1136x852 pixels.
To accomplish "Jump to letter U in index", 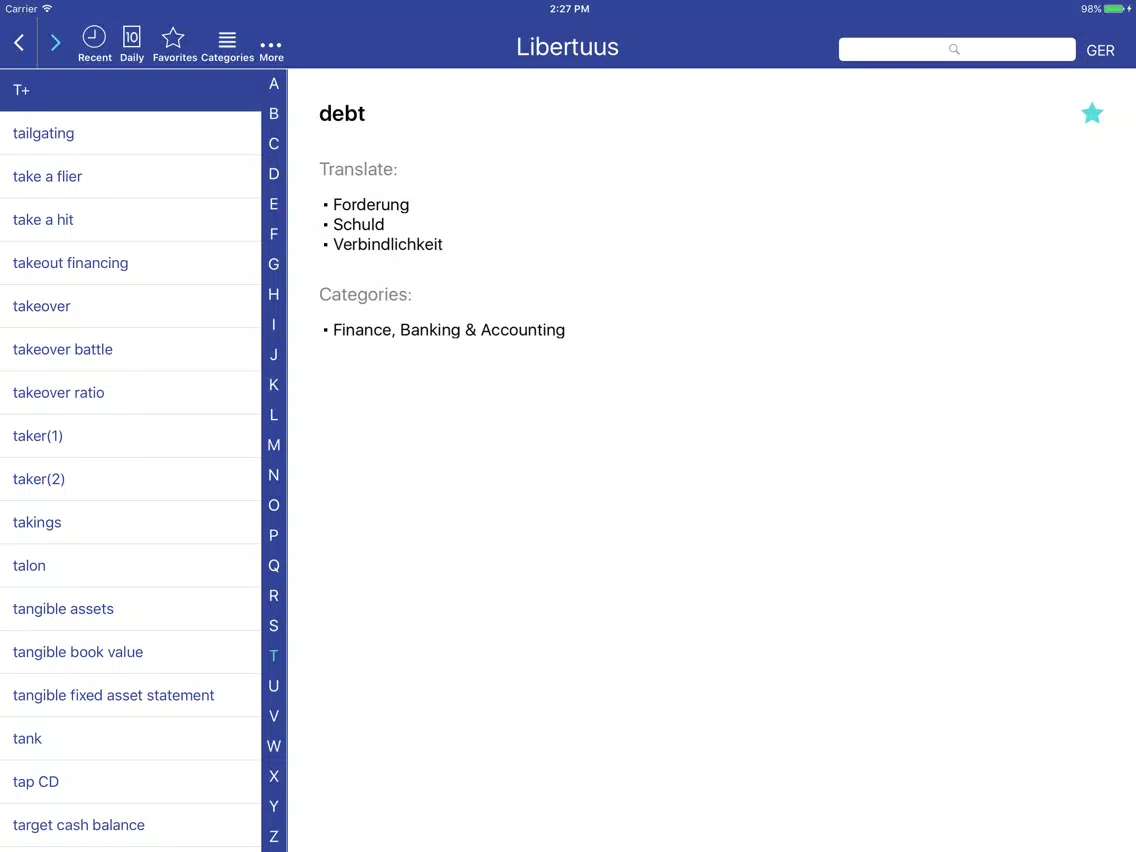I will 274,686.
